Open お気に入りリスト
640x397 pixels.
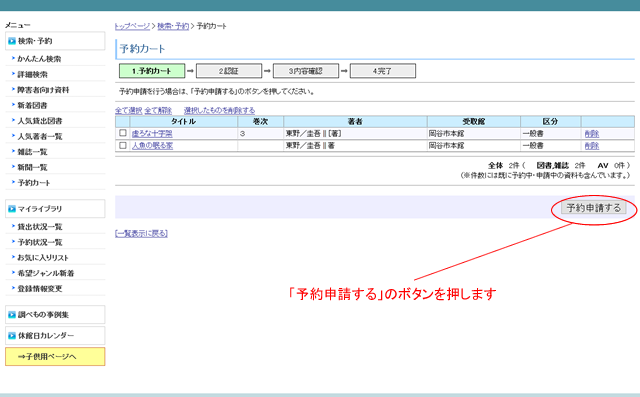[43, 258]
